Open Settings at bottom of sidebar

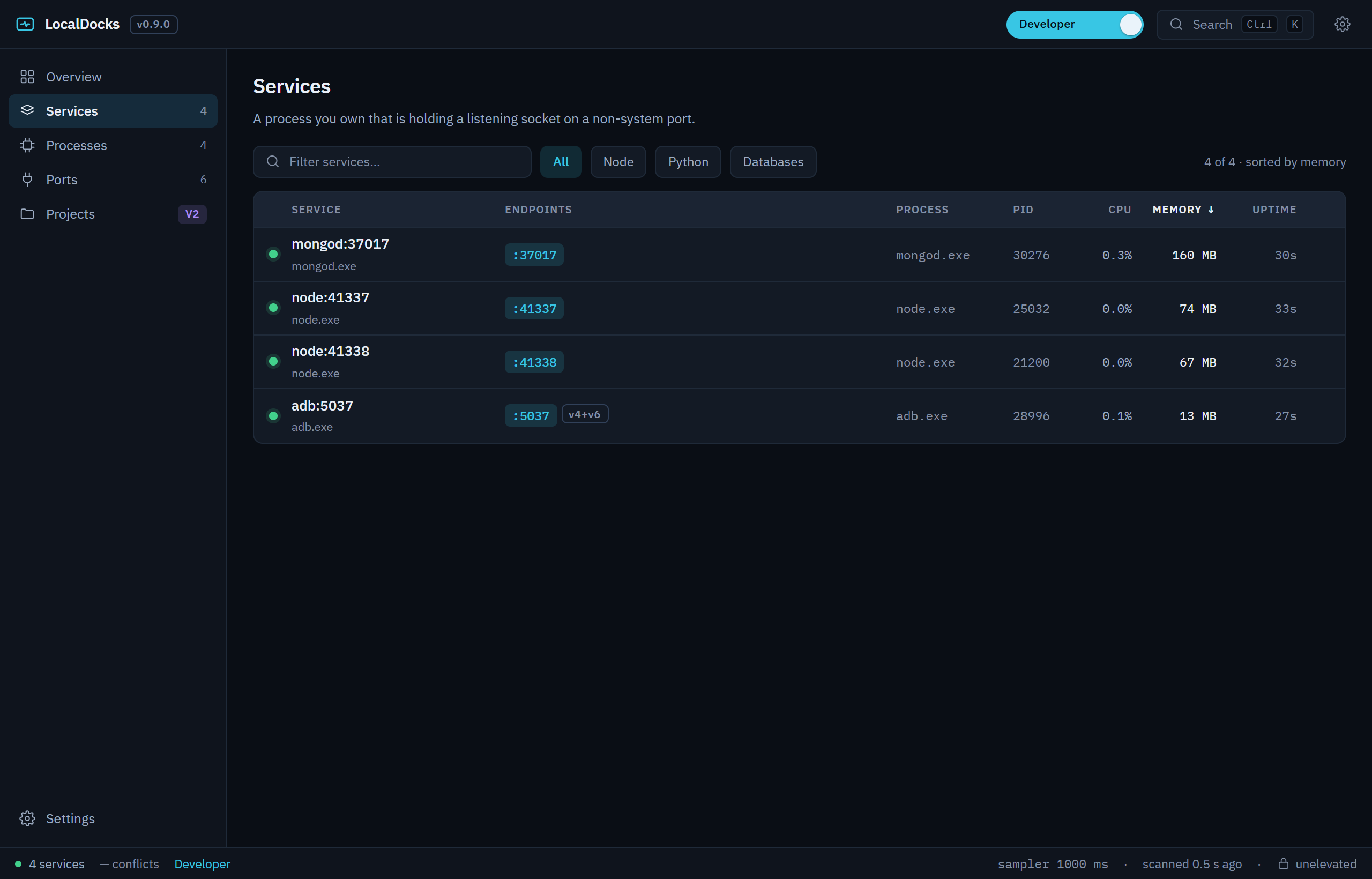(113, 818)
